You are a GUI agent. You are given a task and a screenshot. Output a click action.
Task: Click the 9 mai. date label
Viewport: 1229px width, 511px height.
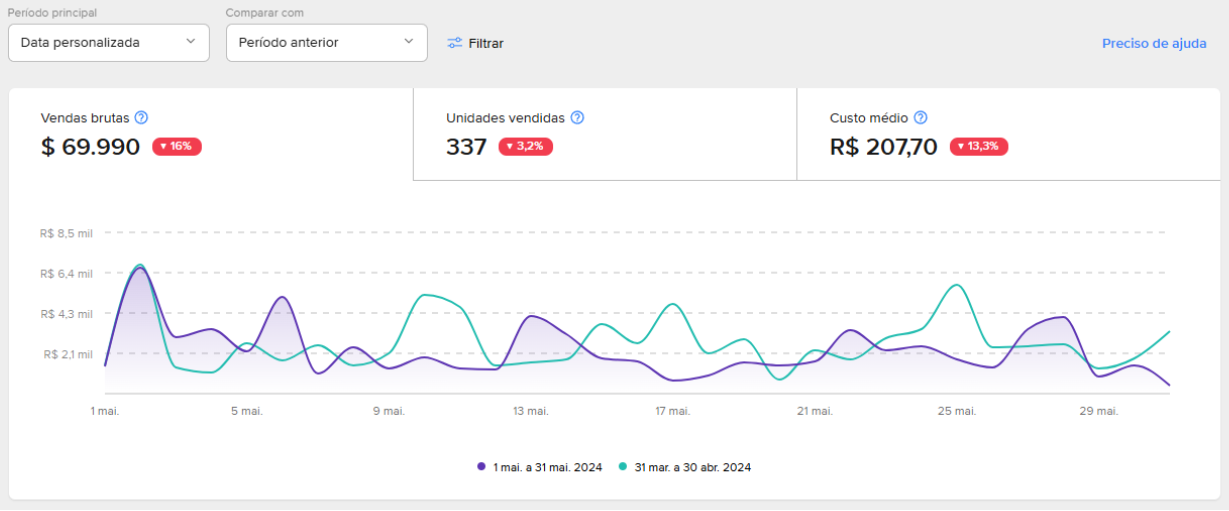tap(388, 411)
